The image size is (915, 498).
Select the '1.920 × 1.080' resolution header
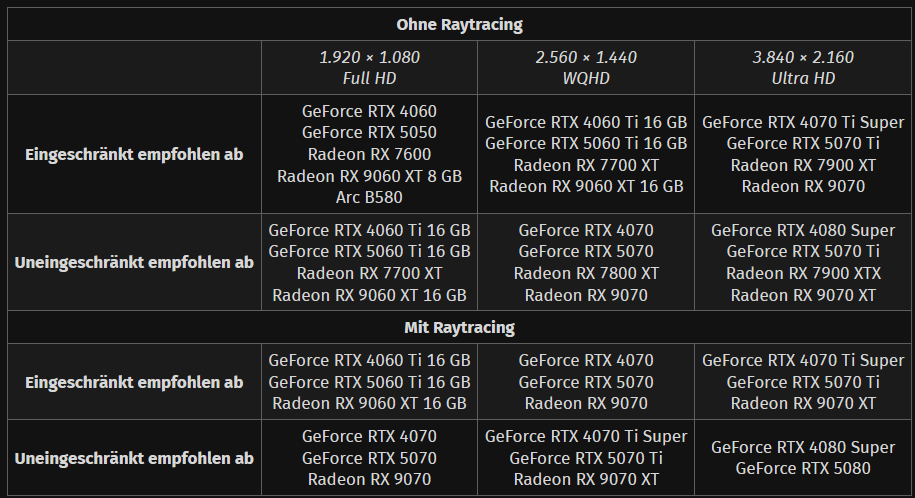coord(369,57)
